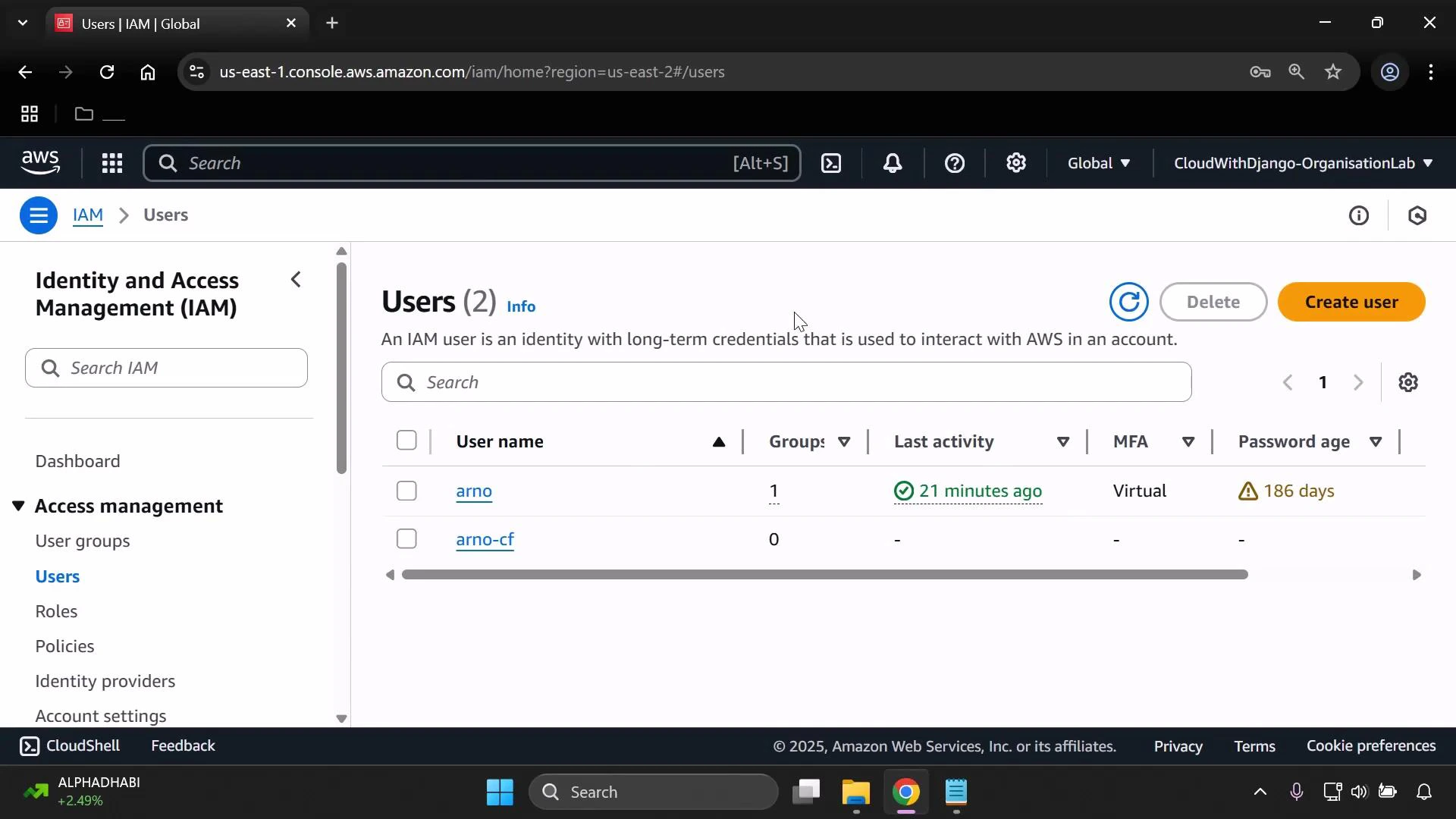Open the arno-cf user details
Viewport: 1456px width, 819px height.
click(x=485, y=539)
